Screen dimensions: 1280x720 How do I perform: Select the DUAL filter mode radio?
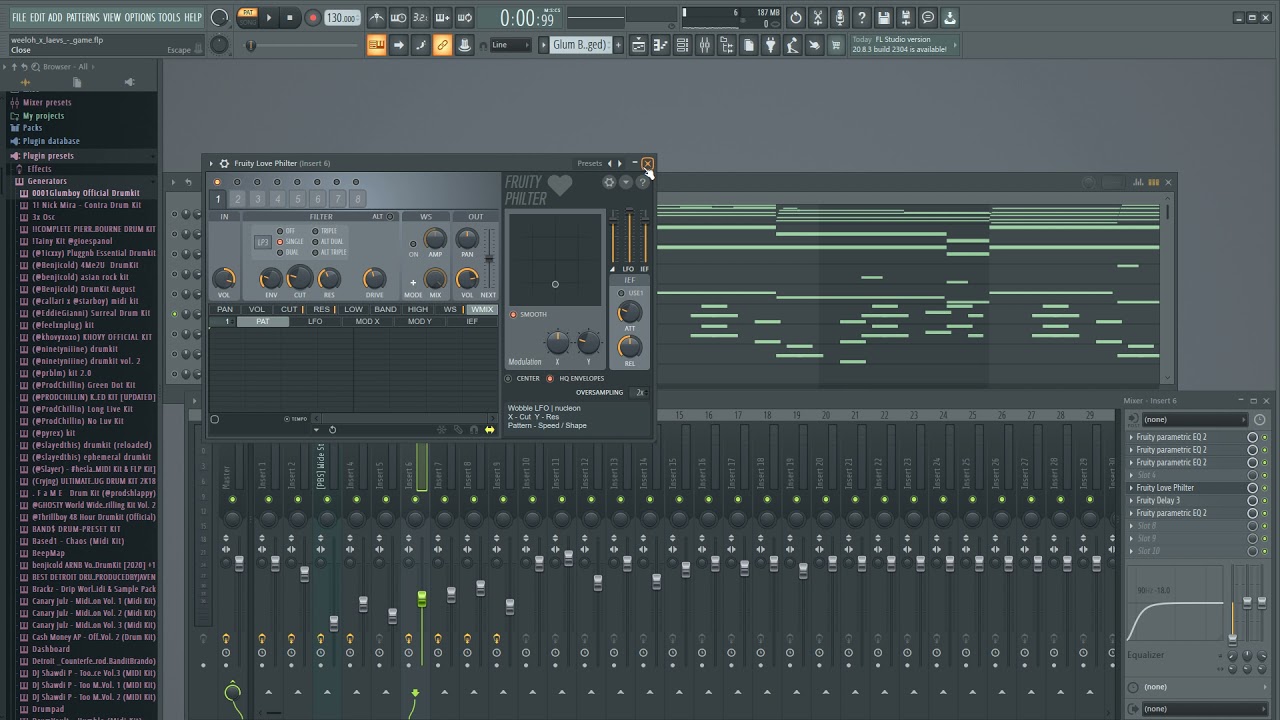pos(280,253)
